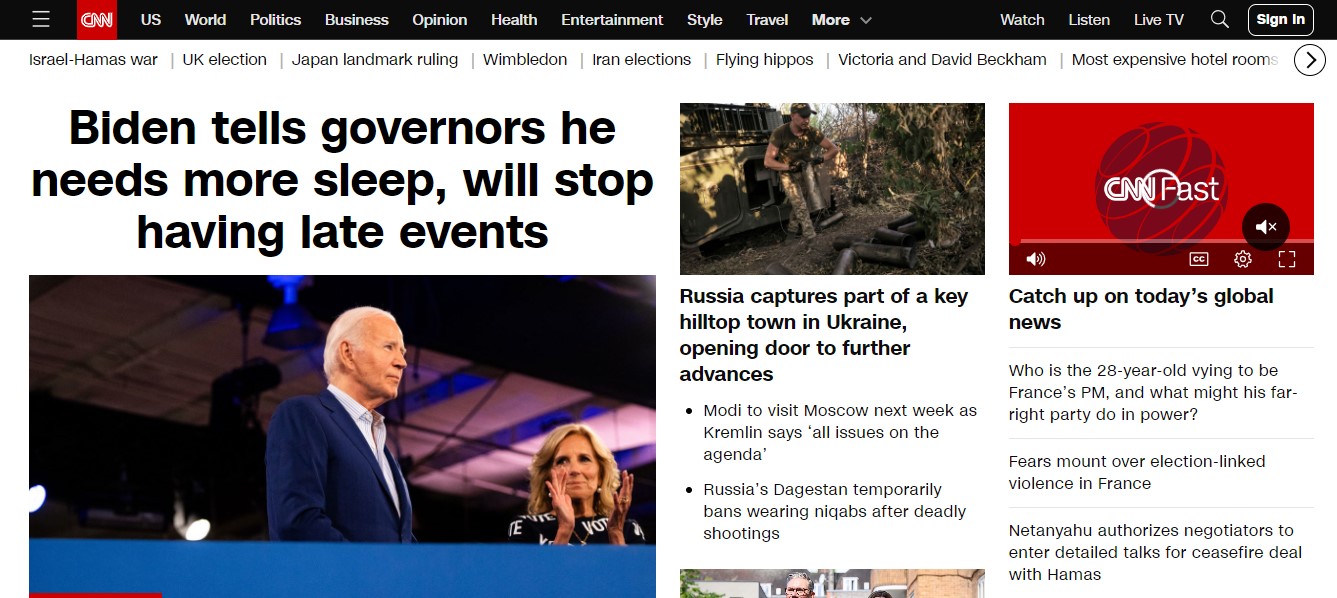Seek along the CNN Fast video progress bar
The height and width of the screenshot is (598, 1337).
click(x=1161, y=241)
